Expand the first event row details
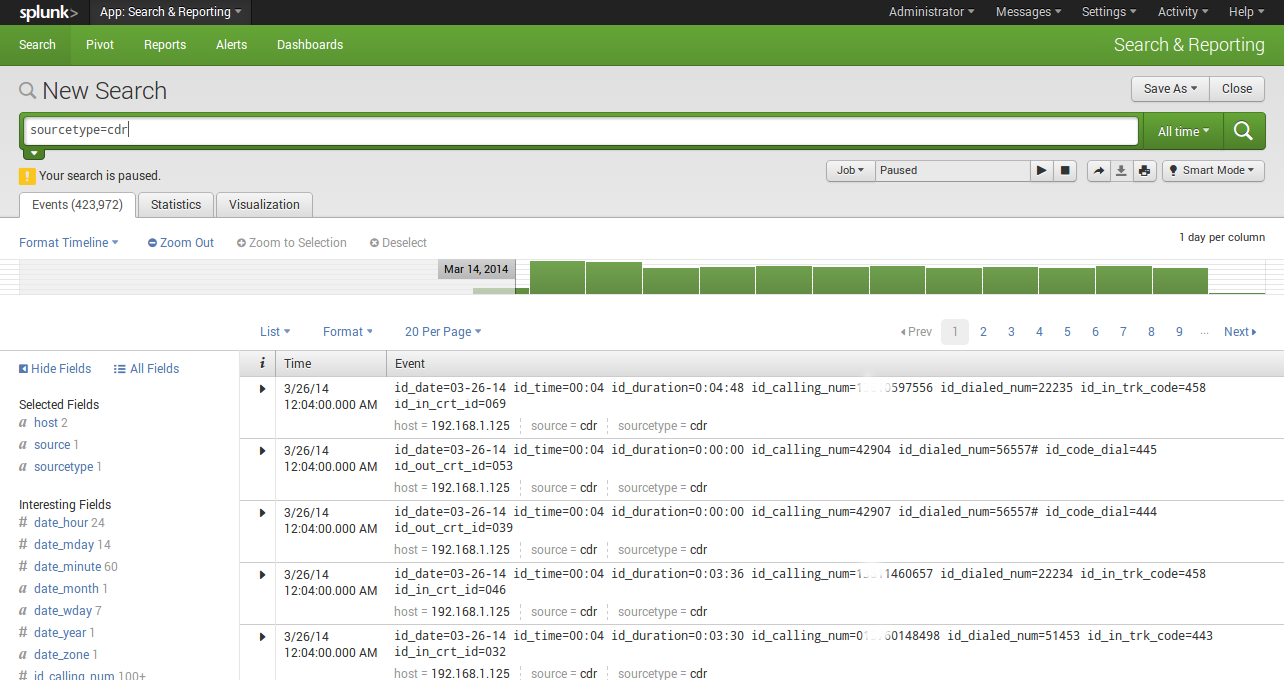The width and height of the screenshot is (1284, 680). [x=263, y=389]
